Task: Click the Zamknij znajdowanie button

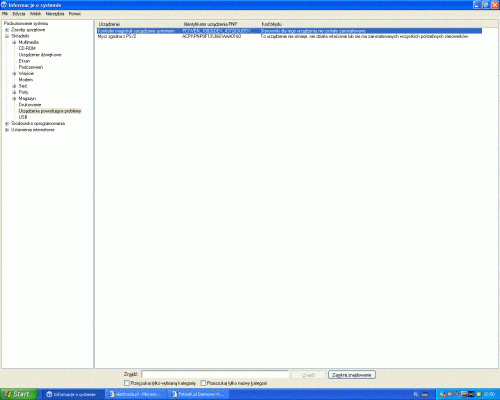Action: coord(352,375)
